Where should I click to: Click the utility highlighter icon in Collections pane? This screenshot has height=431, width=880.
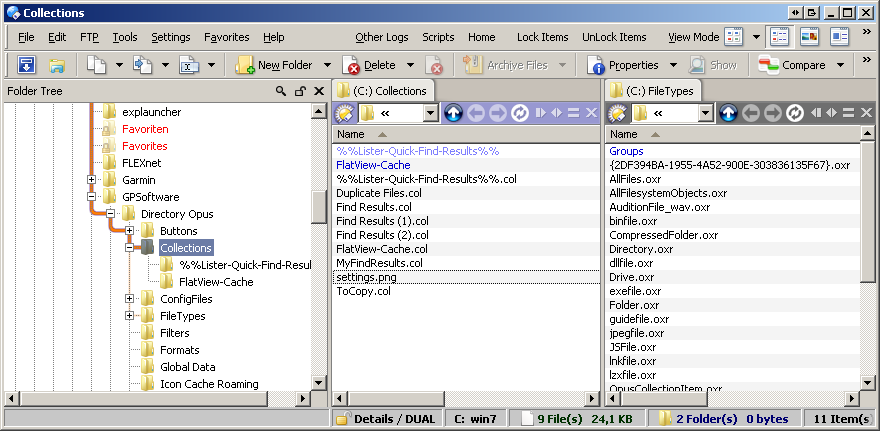[343, 113]
